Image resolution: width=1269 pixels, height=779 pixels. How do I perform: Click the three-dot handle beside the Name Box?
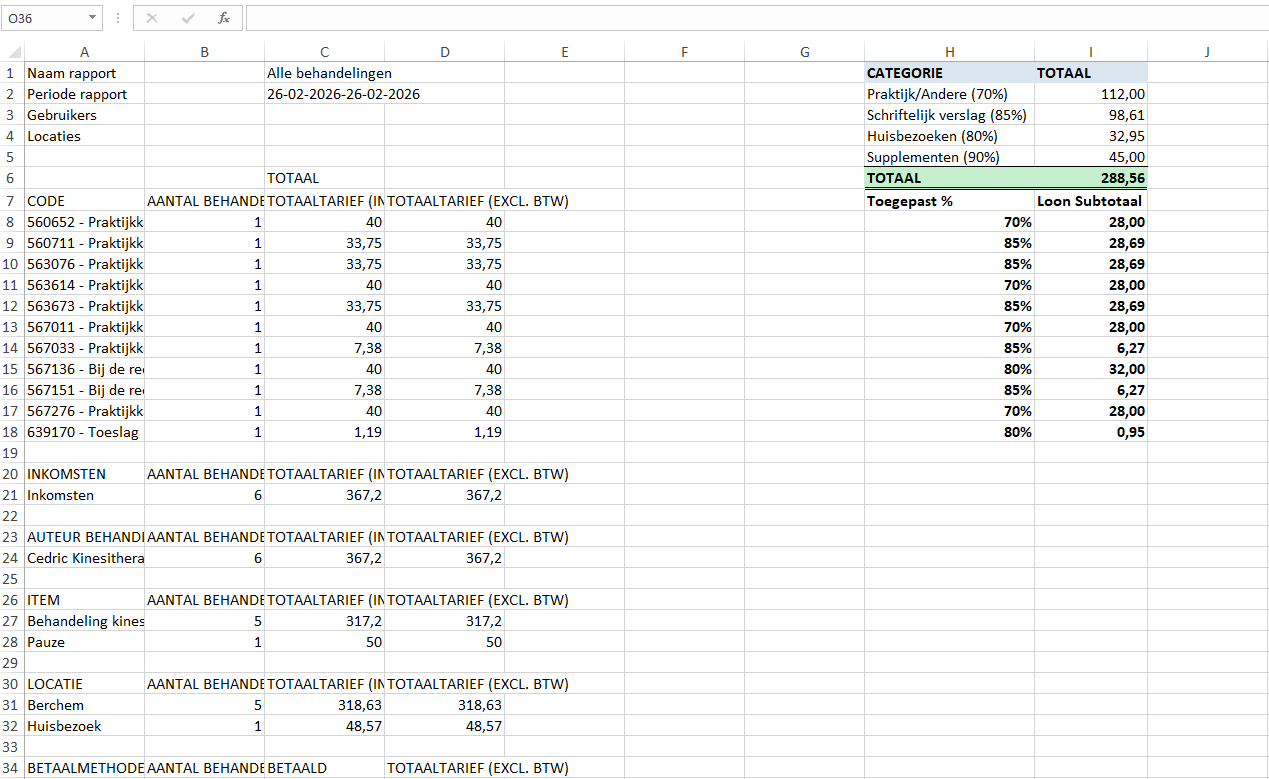[118, 18]
